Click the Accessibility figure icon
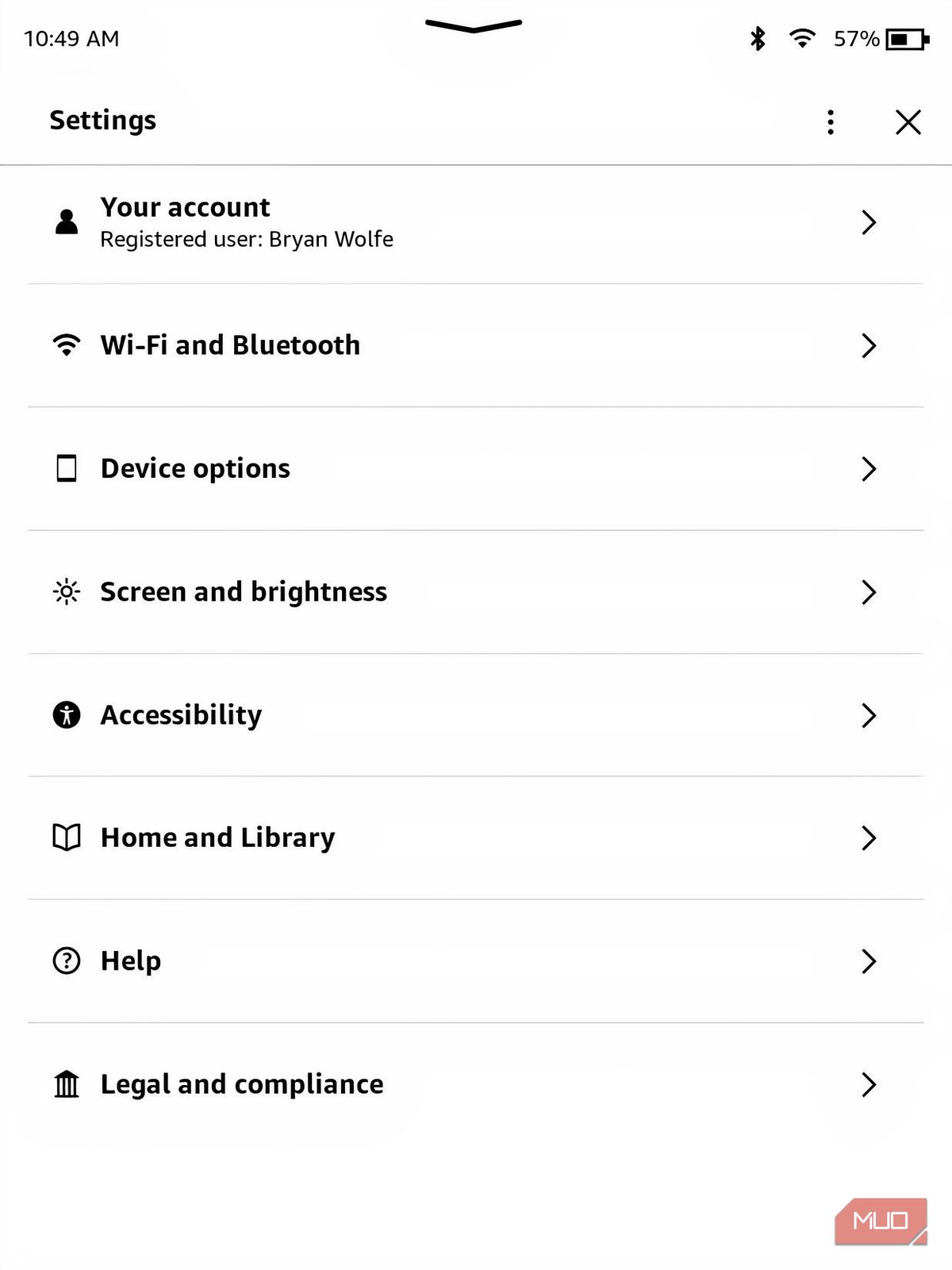 pos(67,715)
